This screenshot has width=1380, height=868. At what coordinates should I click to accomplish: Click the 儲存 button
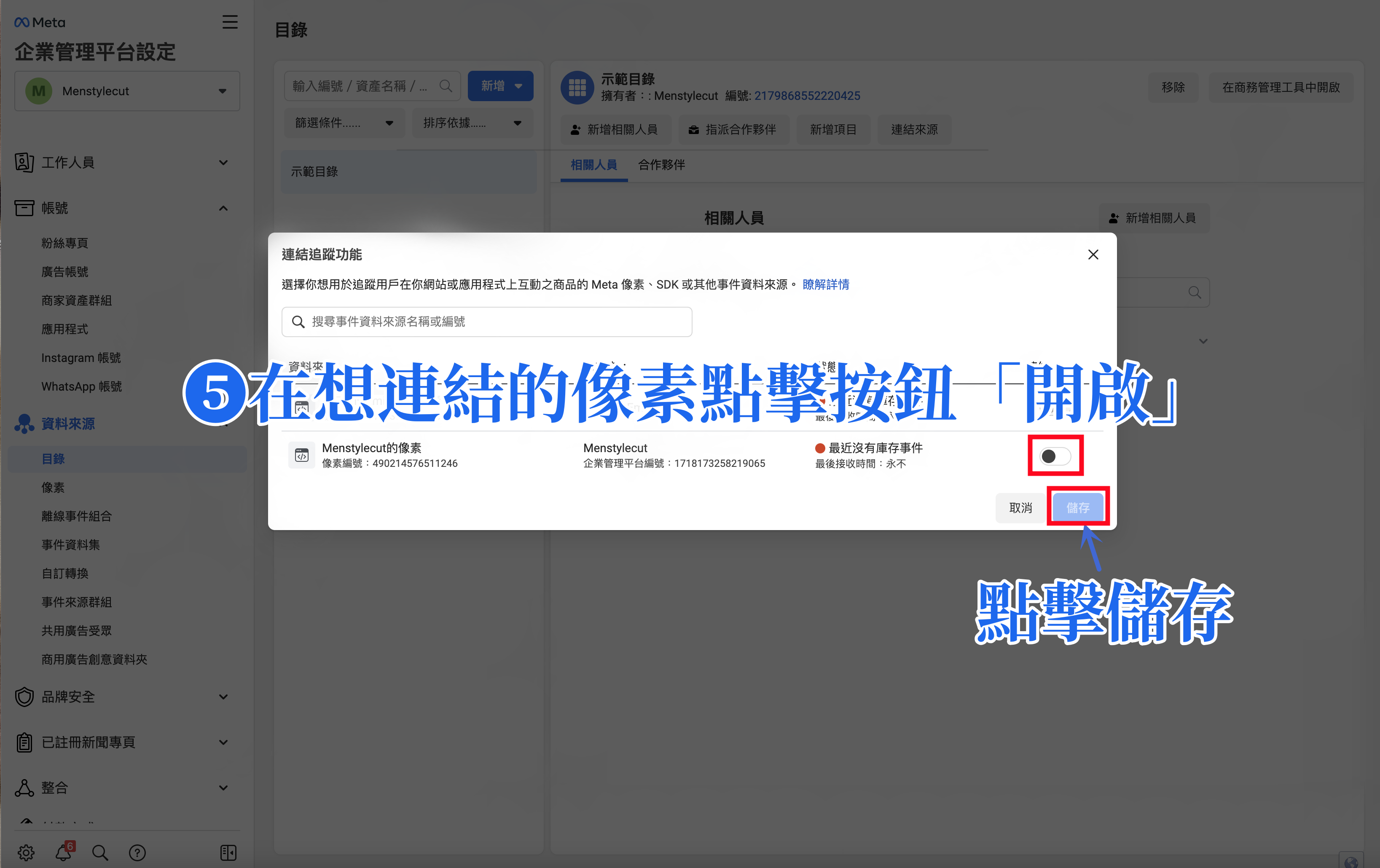1077,507
